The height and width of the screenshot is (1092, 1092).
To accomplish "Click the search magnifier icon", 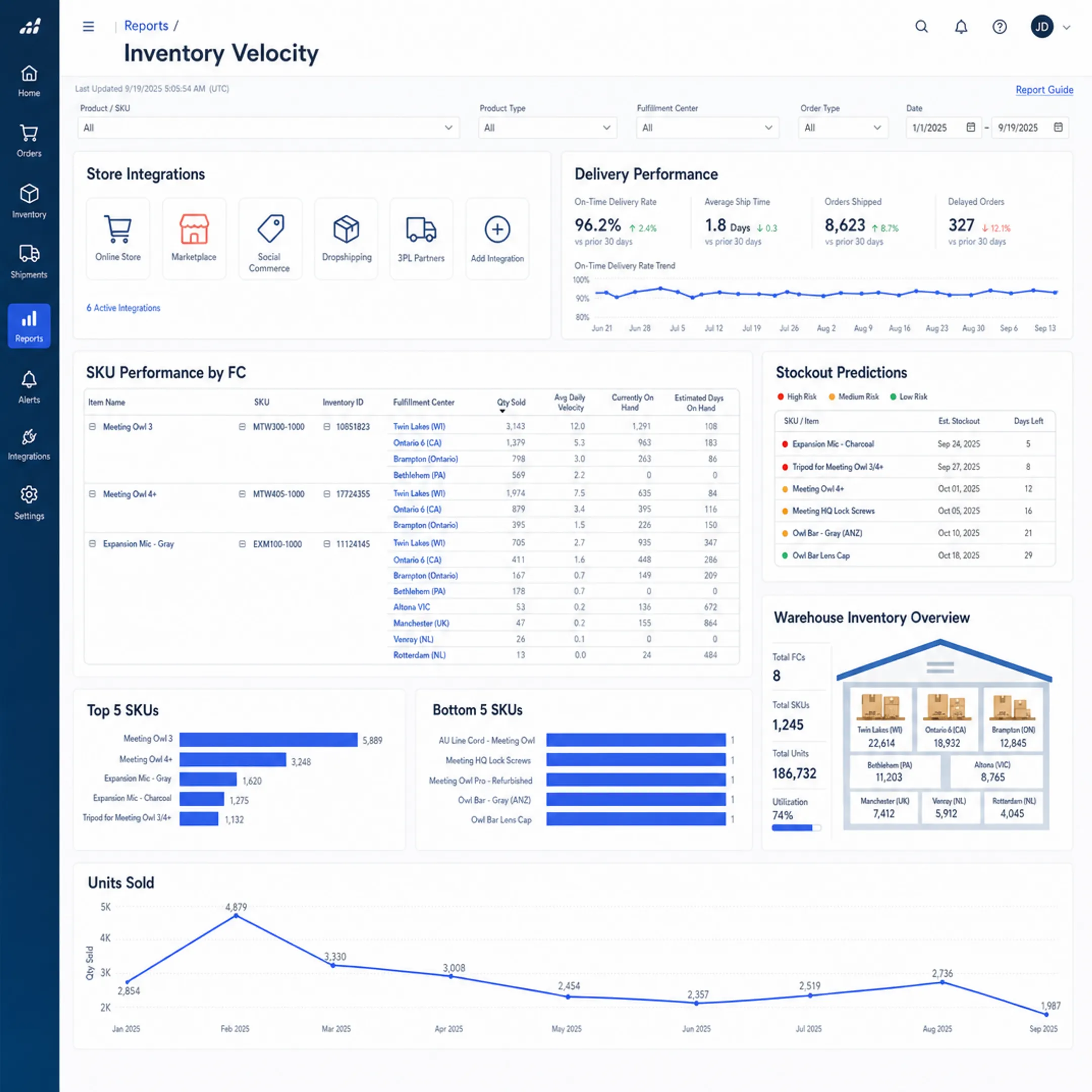I will [x=921, y=27].
